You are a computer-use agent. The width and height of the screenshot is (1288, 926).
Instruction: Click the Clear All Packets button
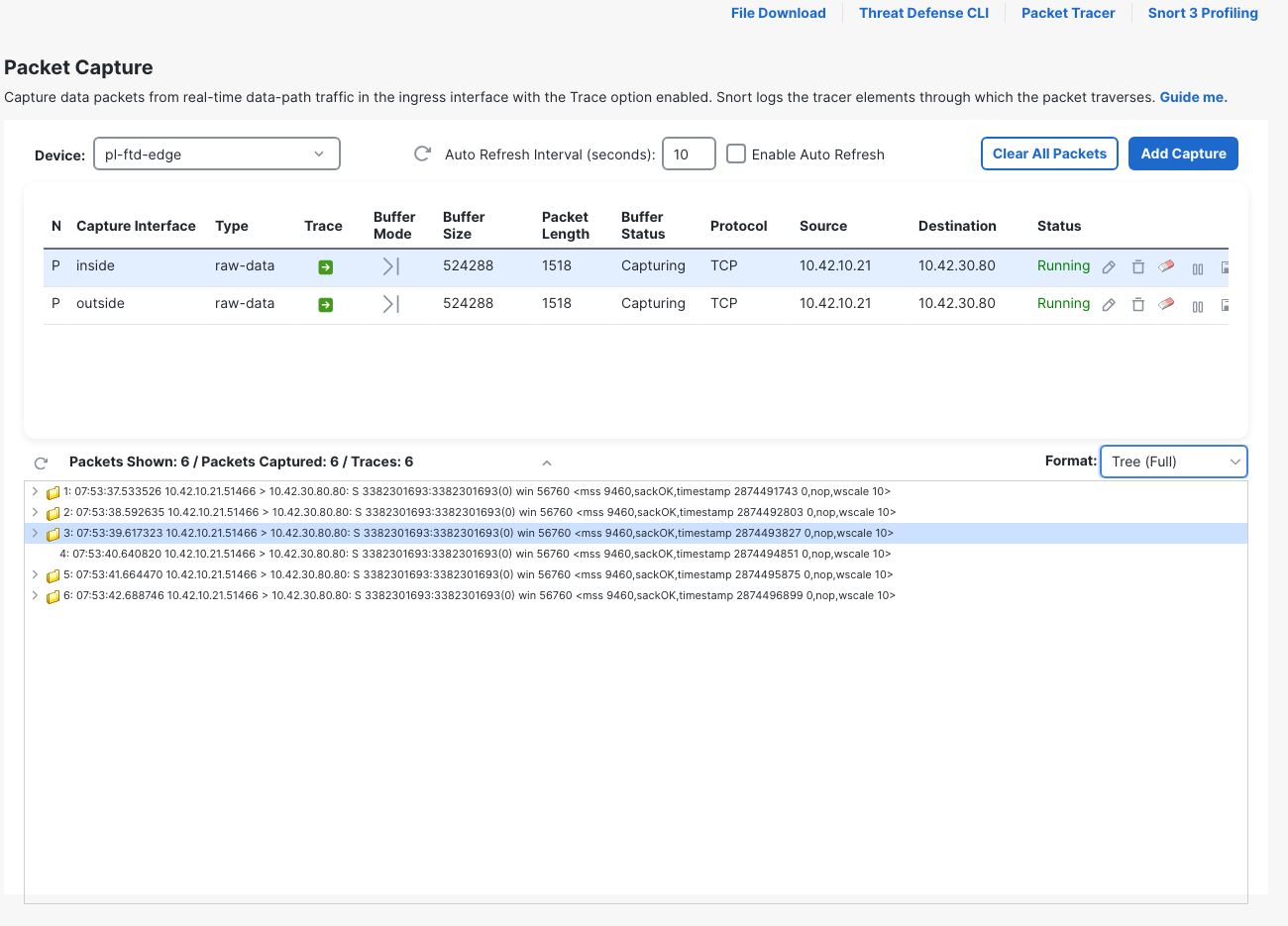point(1049,154)
